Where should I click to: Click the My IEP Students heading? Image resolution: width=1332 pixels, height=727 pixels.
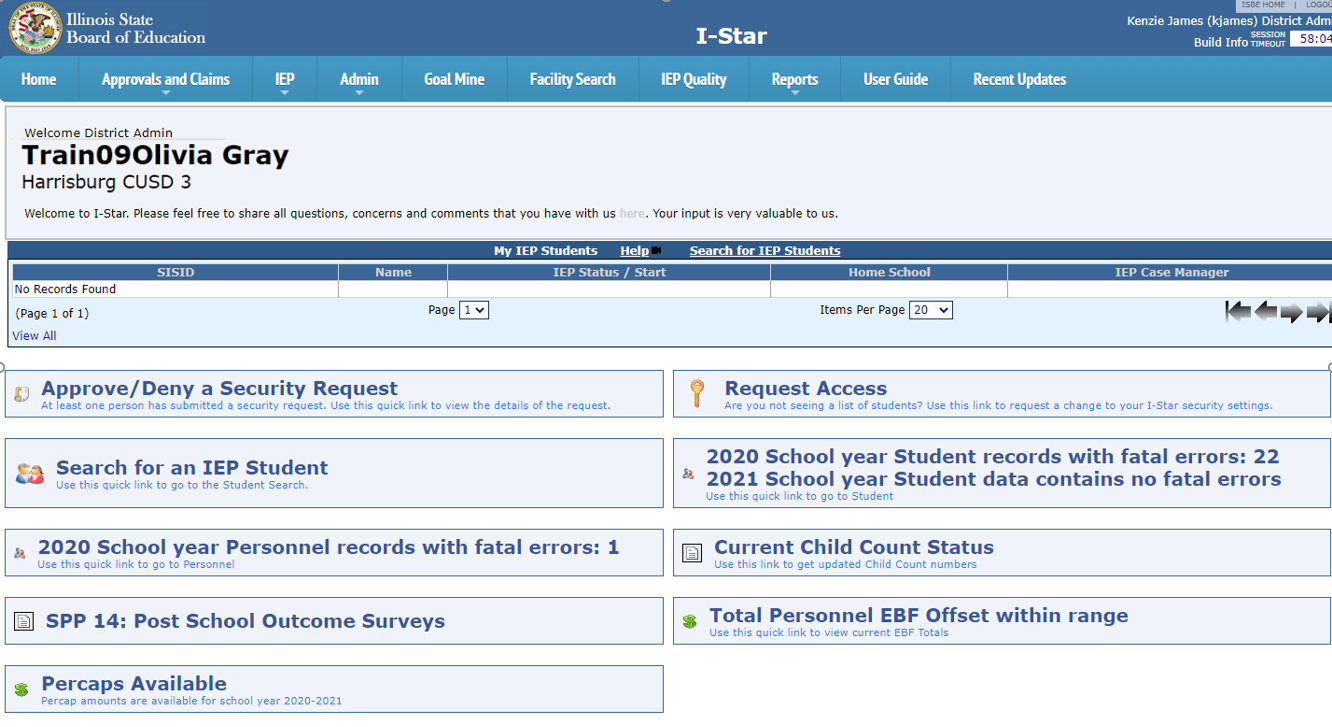tap(545, 251)
